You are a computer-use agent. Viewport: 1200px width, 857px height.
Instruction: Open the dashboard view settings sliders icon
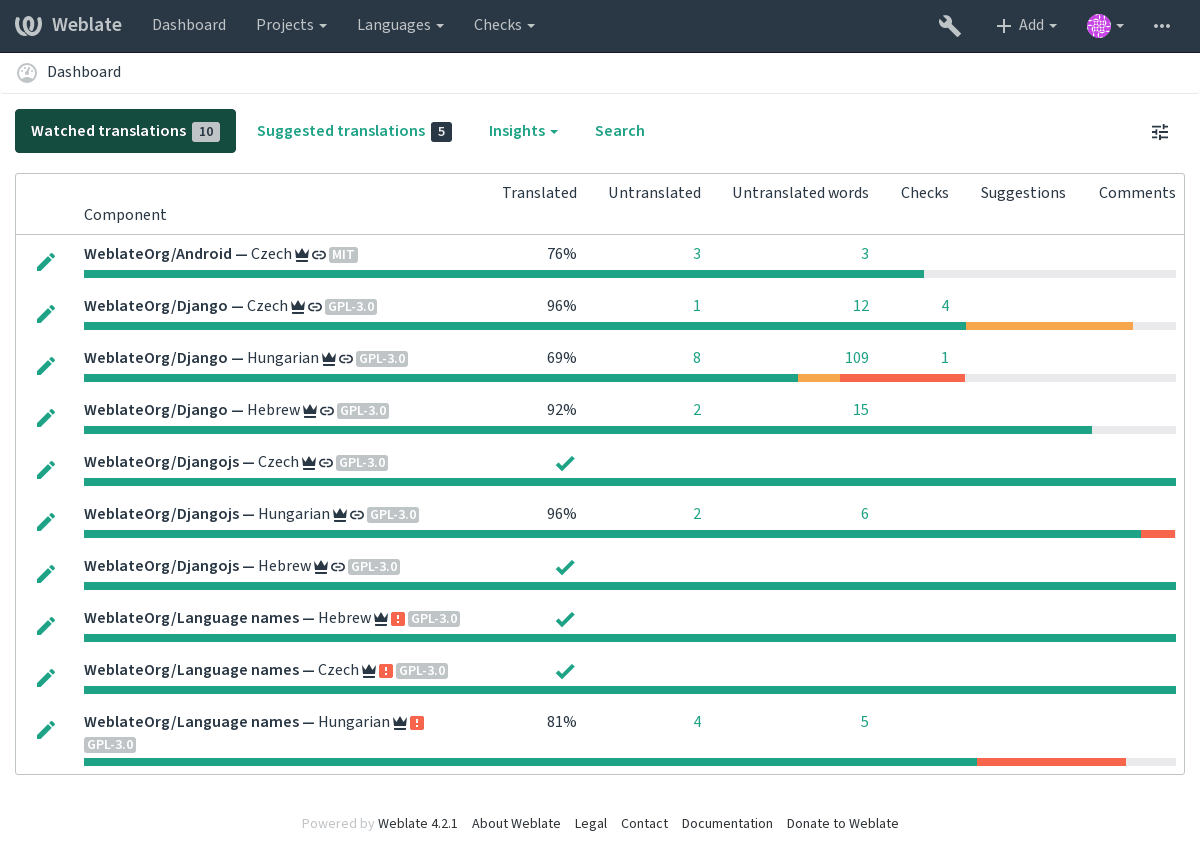[1160, 132]
